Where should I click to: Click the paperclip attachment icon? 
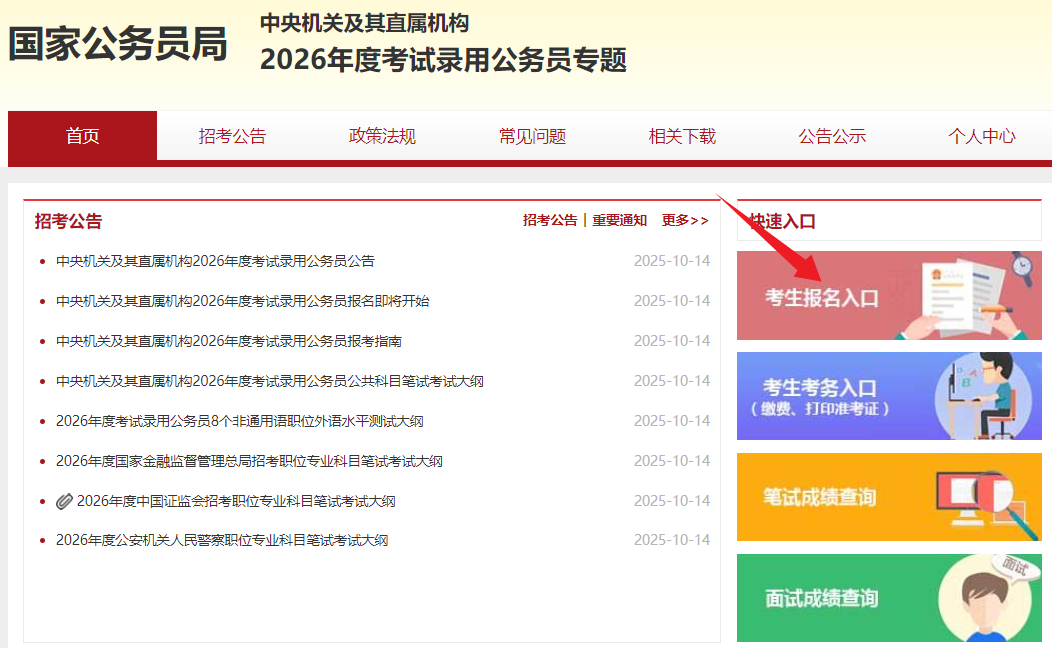pyautogui.click(x=64, y=501)
